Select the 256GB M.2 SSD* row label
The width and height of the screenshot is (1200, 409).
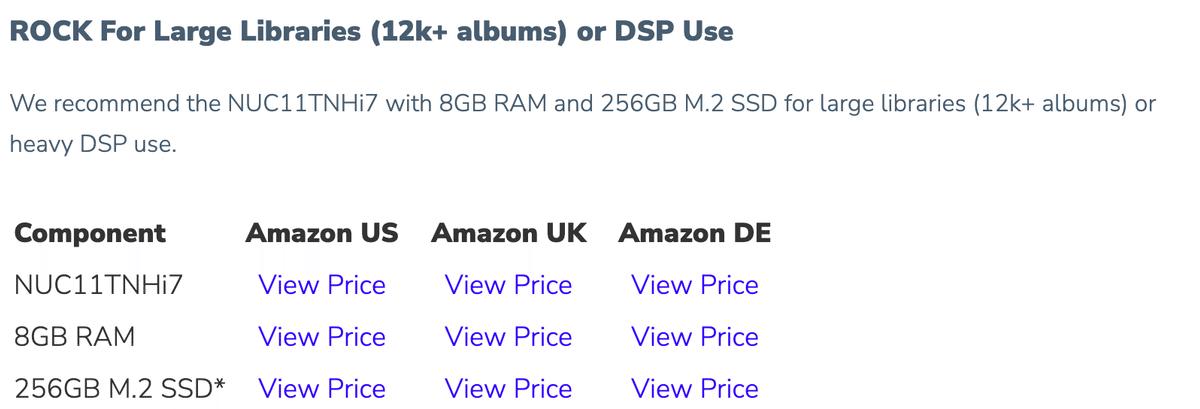pos(120,388)
